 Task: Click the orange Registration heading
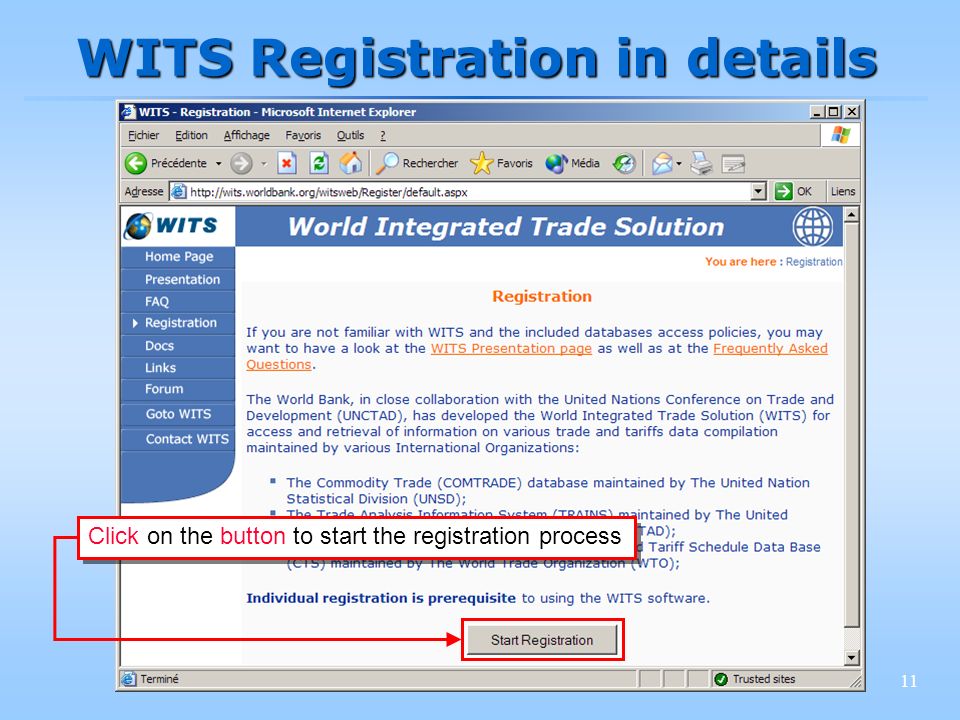(x=542, y=296)
